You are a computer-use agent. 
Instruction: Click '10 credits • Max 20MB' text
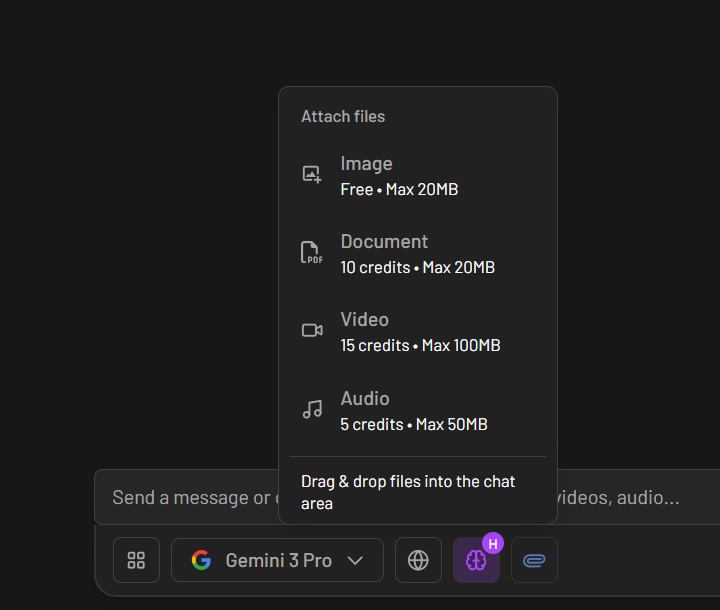pos(417,267)
